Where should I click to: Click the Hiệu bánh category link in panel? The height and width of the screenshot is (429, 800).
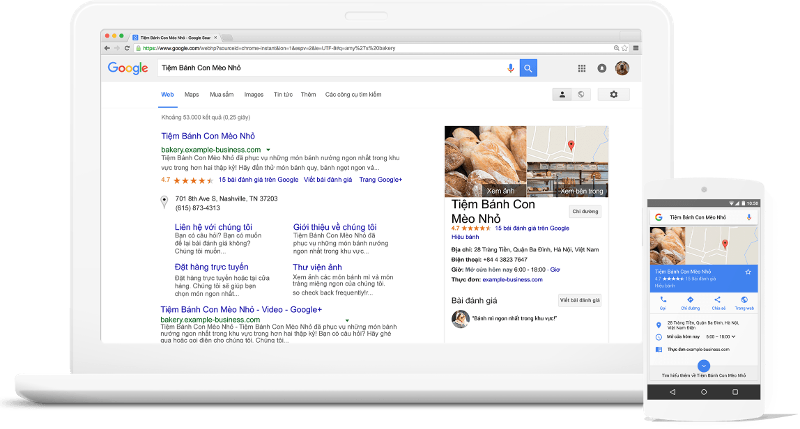tap(465, 237)
